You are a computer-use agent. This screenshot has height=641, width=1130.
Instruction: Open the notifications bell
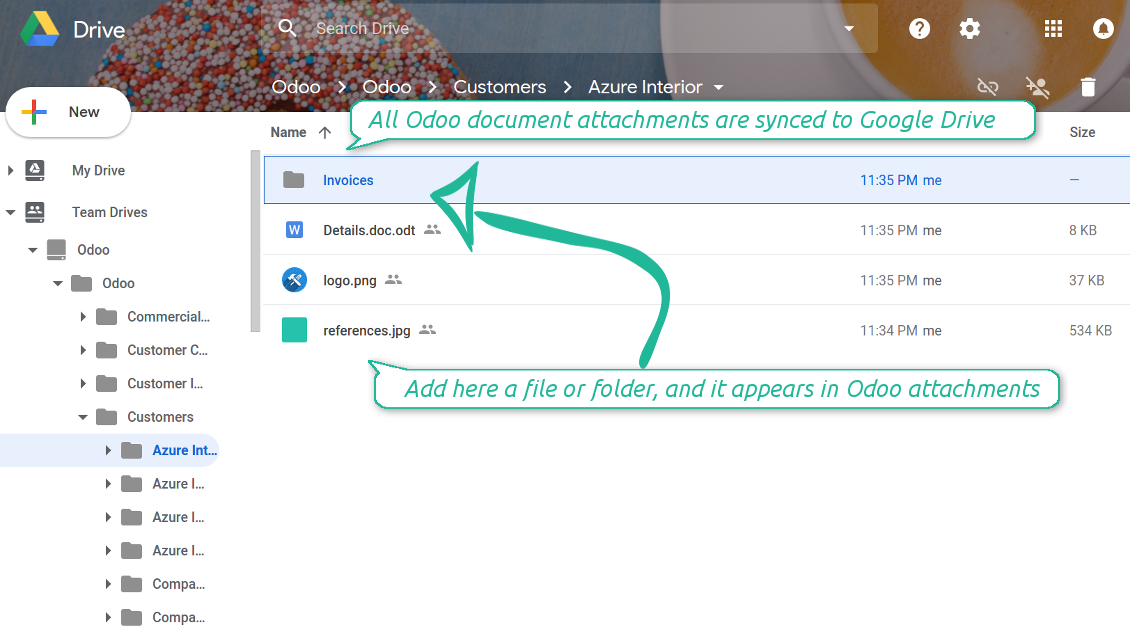1103,29
